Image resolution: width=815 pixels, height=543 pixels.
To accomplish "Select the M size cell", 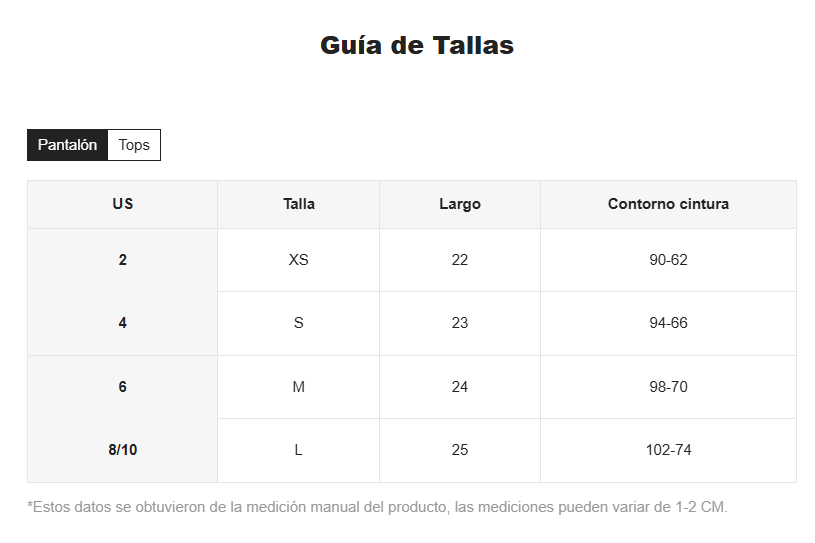I will pyautogui.click(x=299, y=387).
